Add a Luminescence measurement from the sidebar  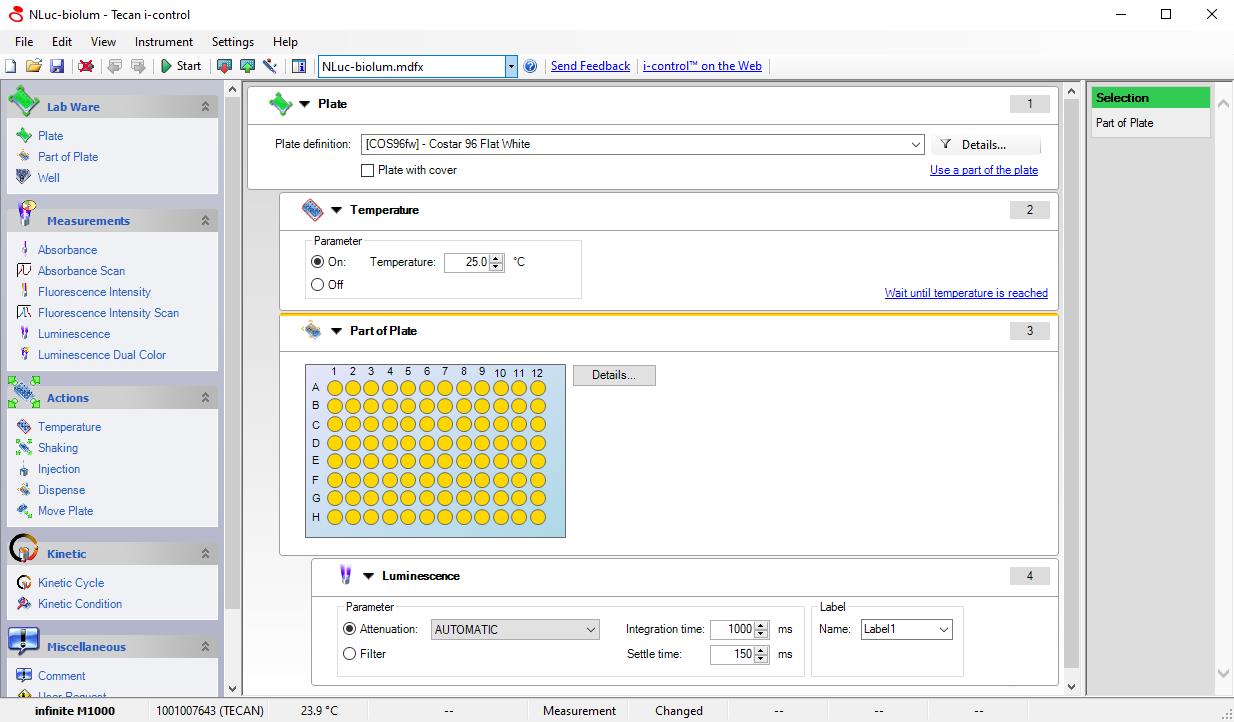pos(74,334)
